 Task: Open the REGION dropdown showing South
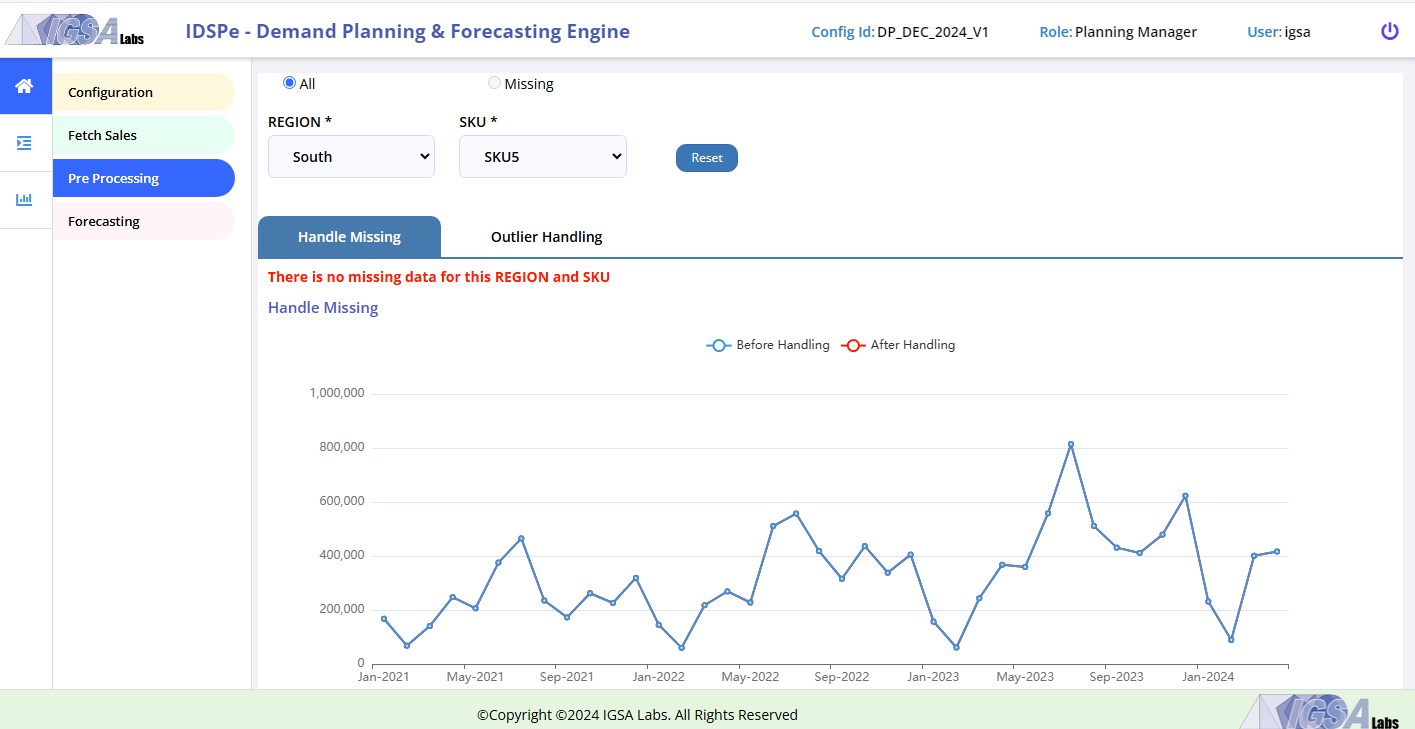[351, 157]
